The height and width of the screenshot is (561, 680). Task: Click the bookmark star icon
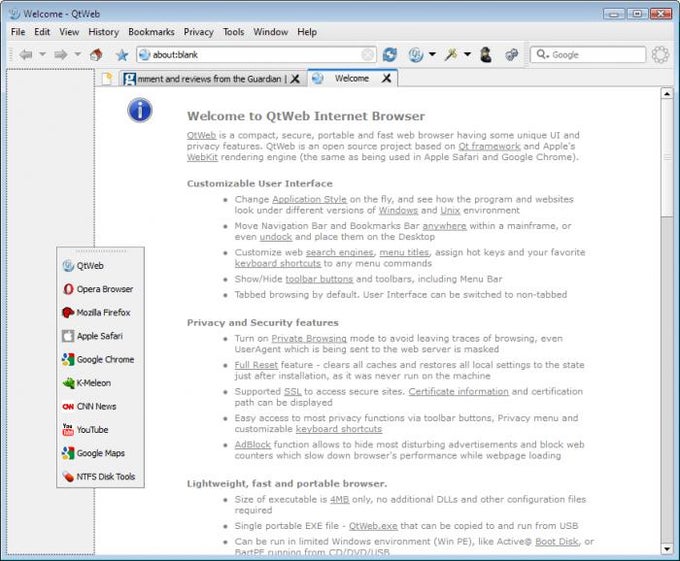122,55
